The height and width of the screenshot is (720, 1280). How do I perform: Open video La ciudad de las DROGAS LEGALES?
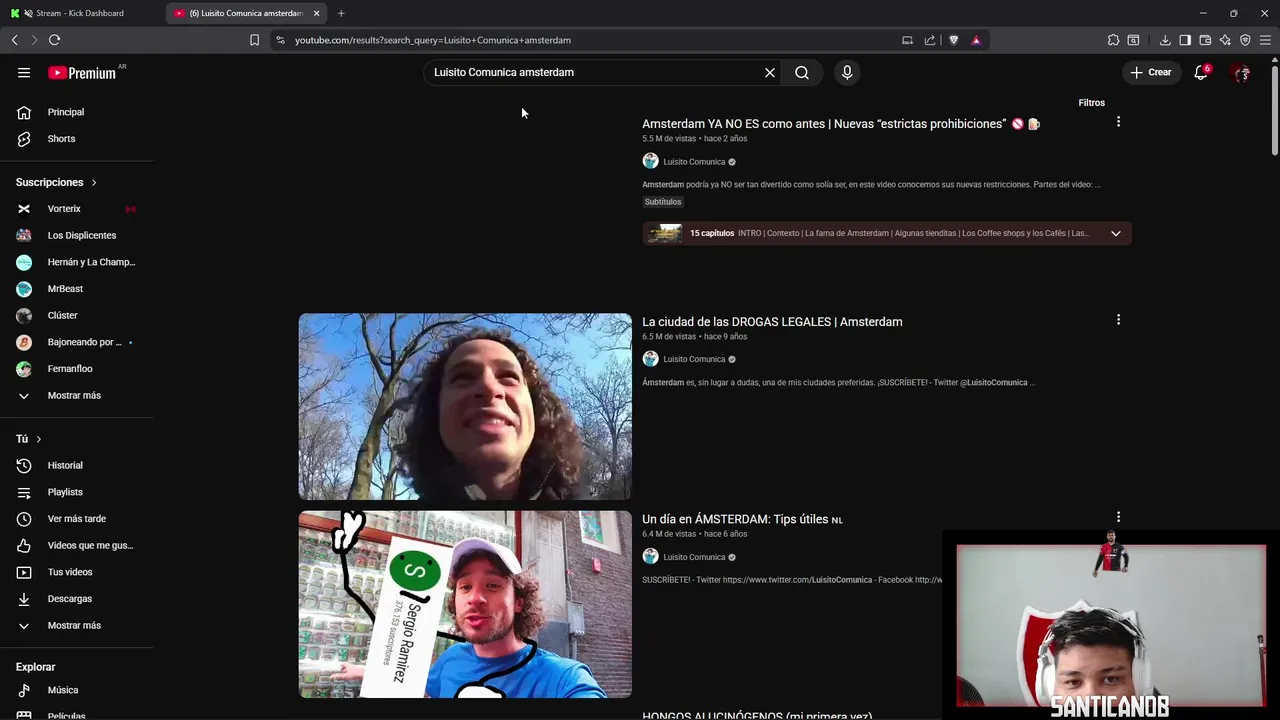[772, 322]
